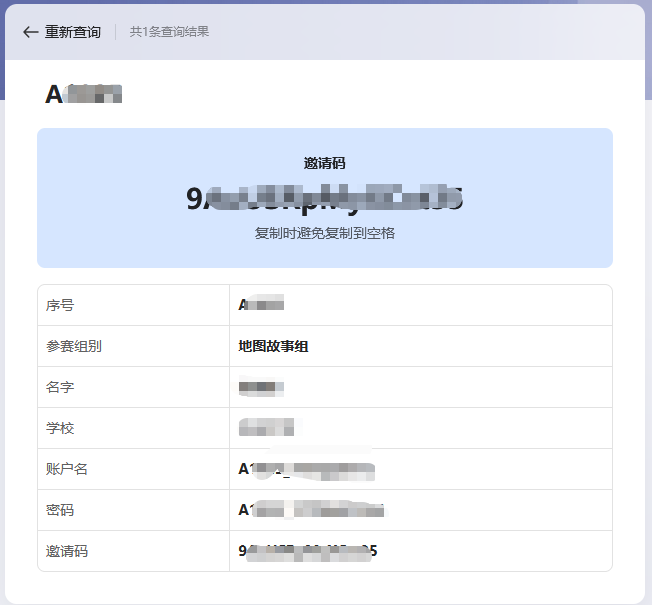Image resolution: width=652 pixels, height=605 pixels.
Task: Select the 序号 value cell
Action: click(x=261, y=305)
